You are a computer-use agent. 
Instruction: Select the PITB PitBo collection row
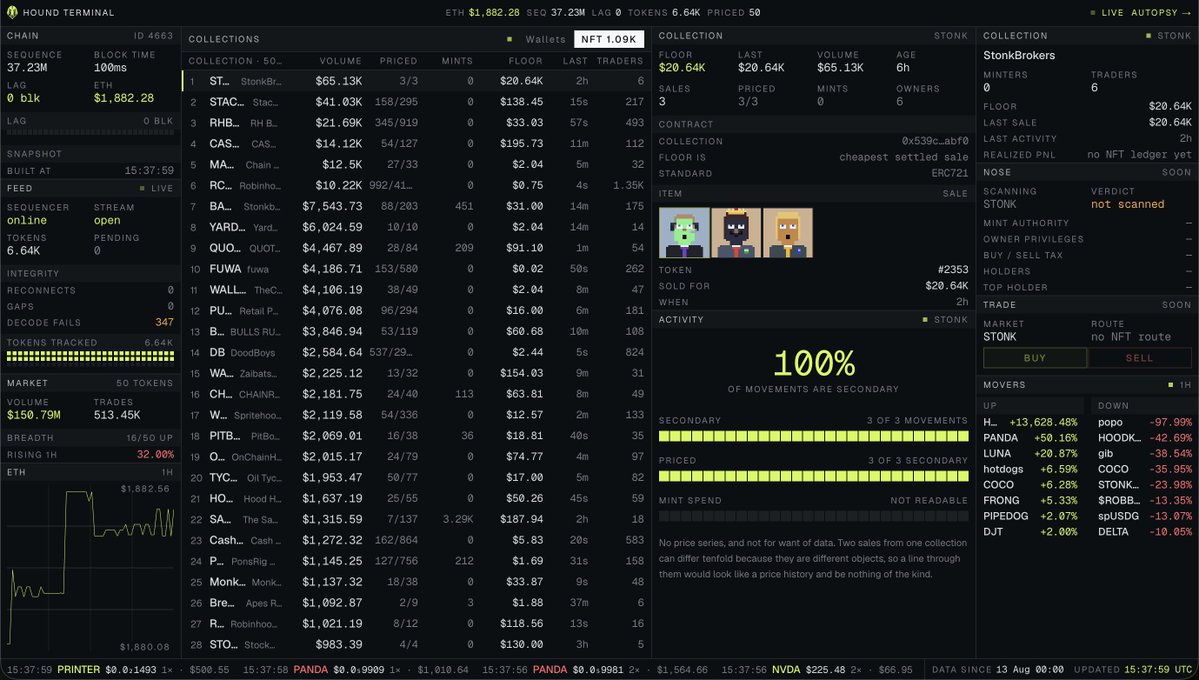417,435
